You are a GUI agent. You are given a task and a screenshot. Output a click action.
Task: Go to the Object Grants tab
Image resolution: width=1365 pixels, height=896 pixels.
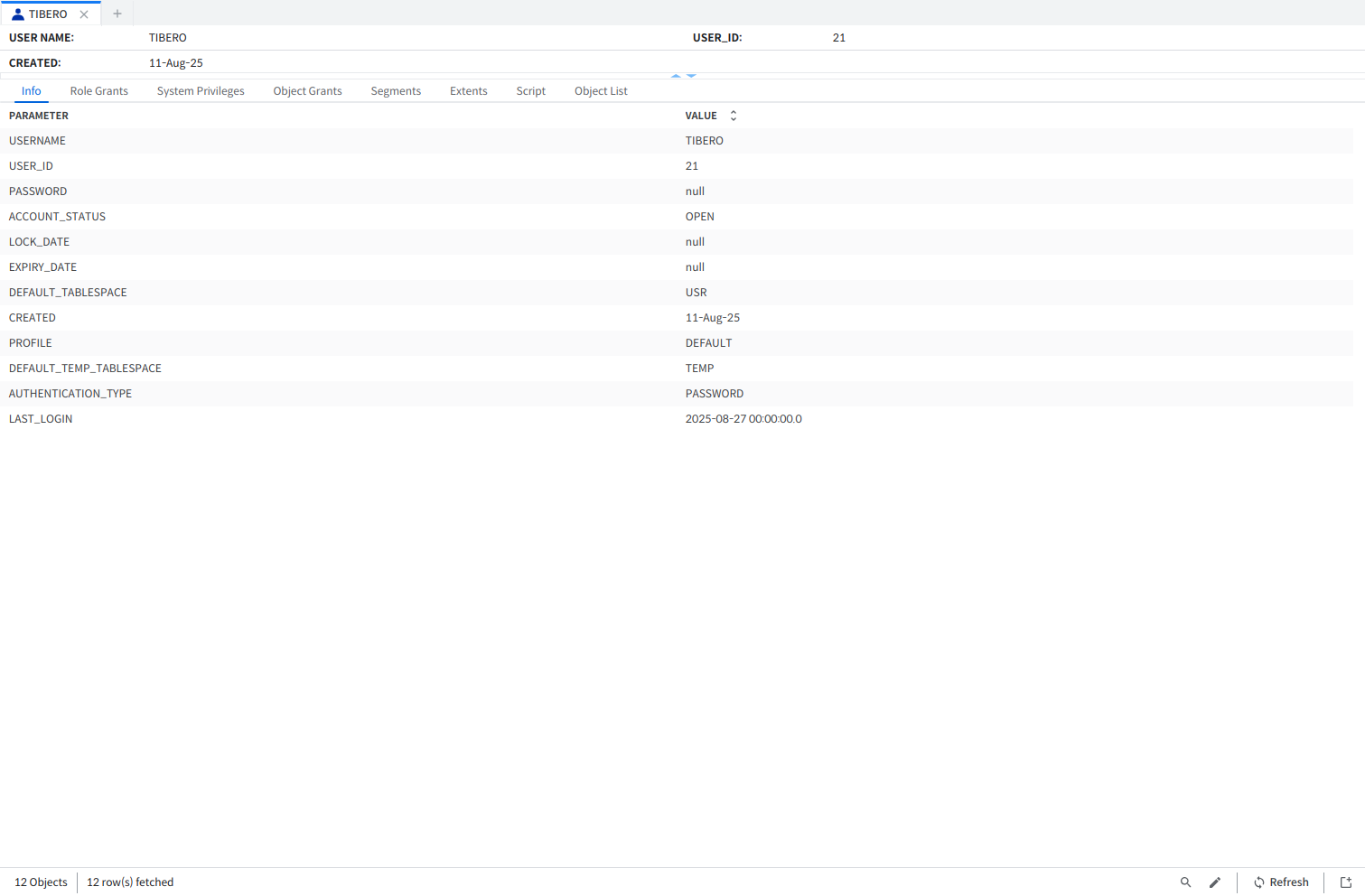tap(307, 91)
